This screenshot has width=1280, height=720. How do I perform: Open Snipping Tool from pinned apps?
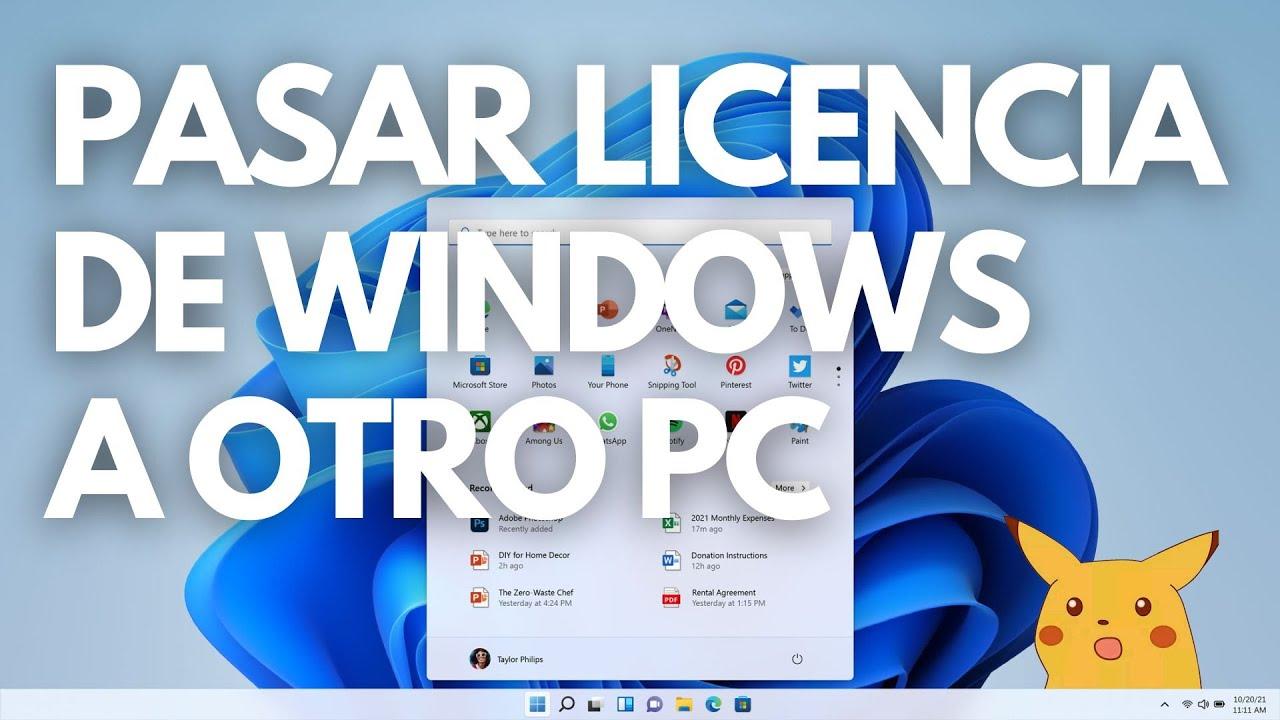671,368
